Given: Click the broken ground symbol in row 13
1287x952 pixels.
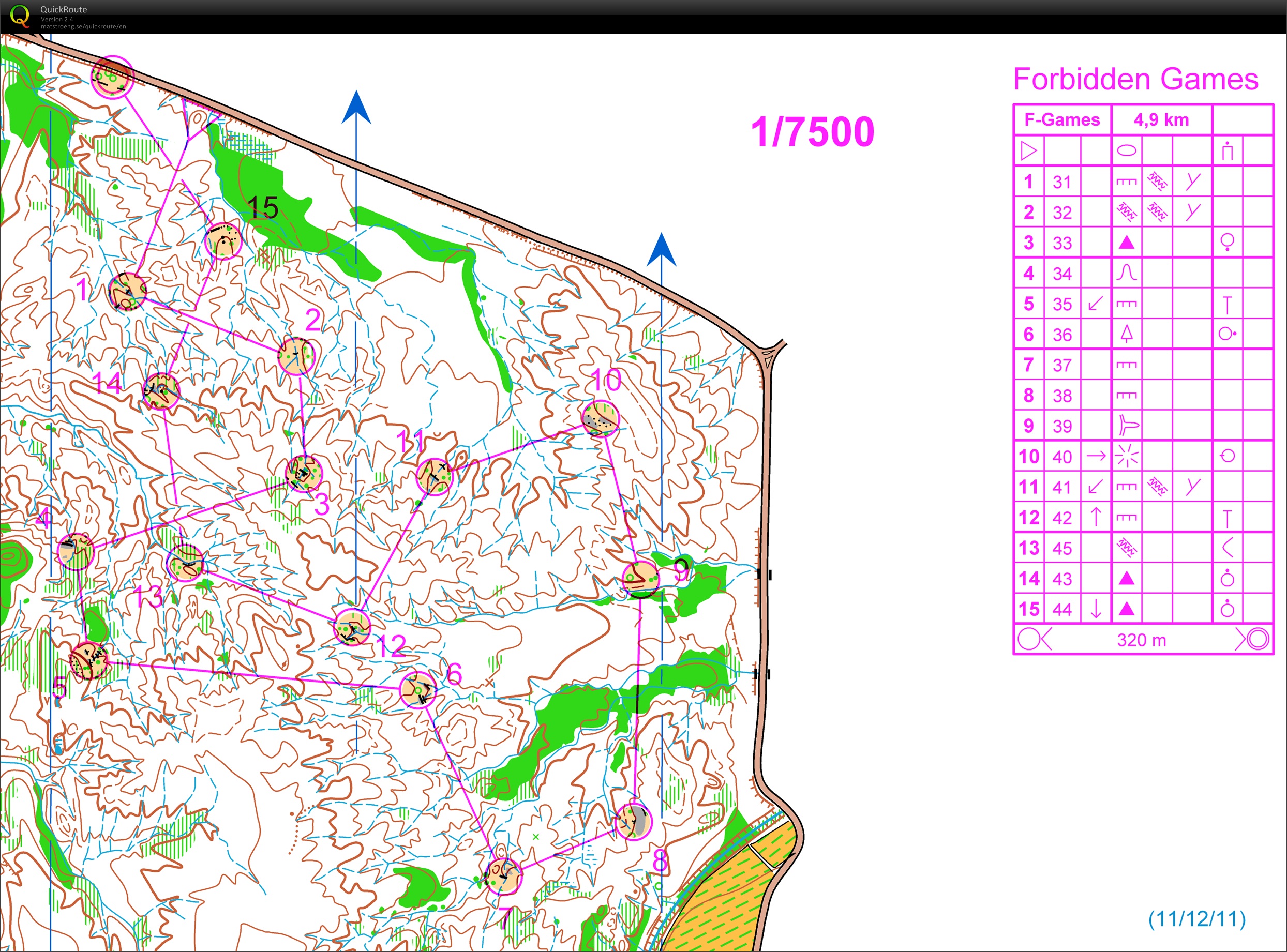Looking at the screenshot, I should click(1126, 548).
